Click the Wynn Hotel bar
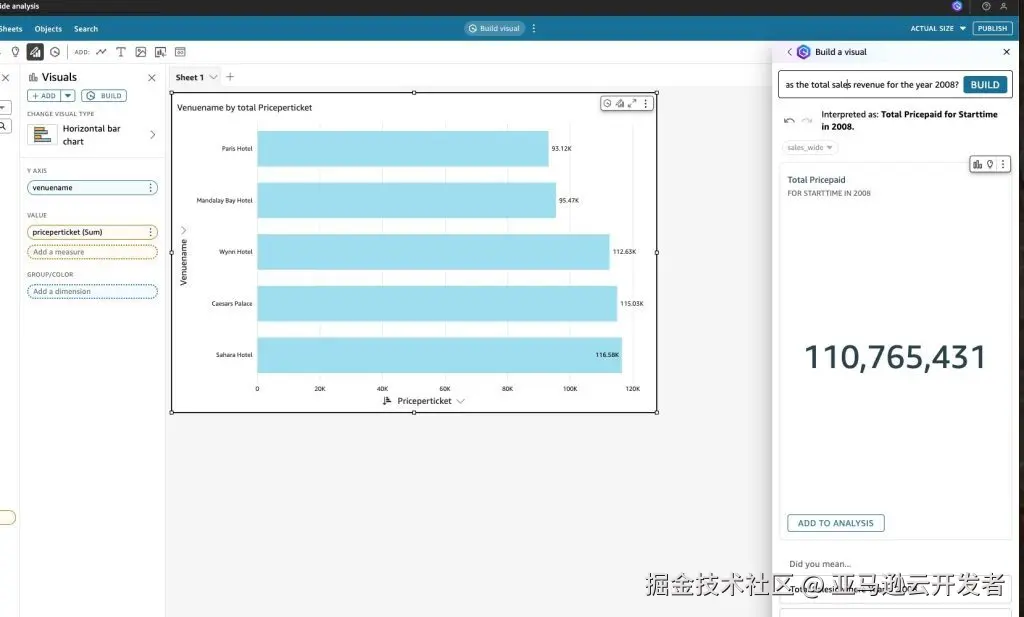The width and height of the screenshot is (1024, 617). coord(433,252)
